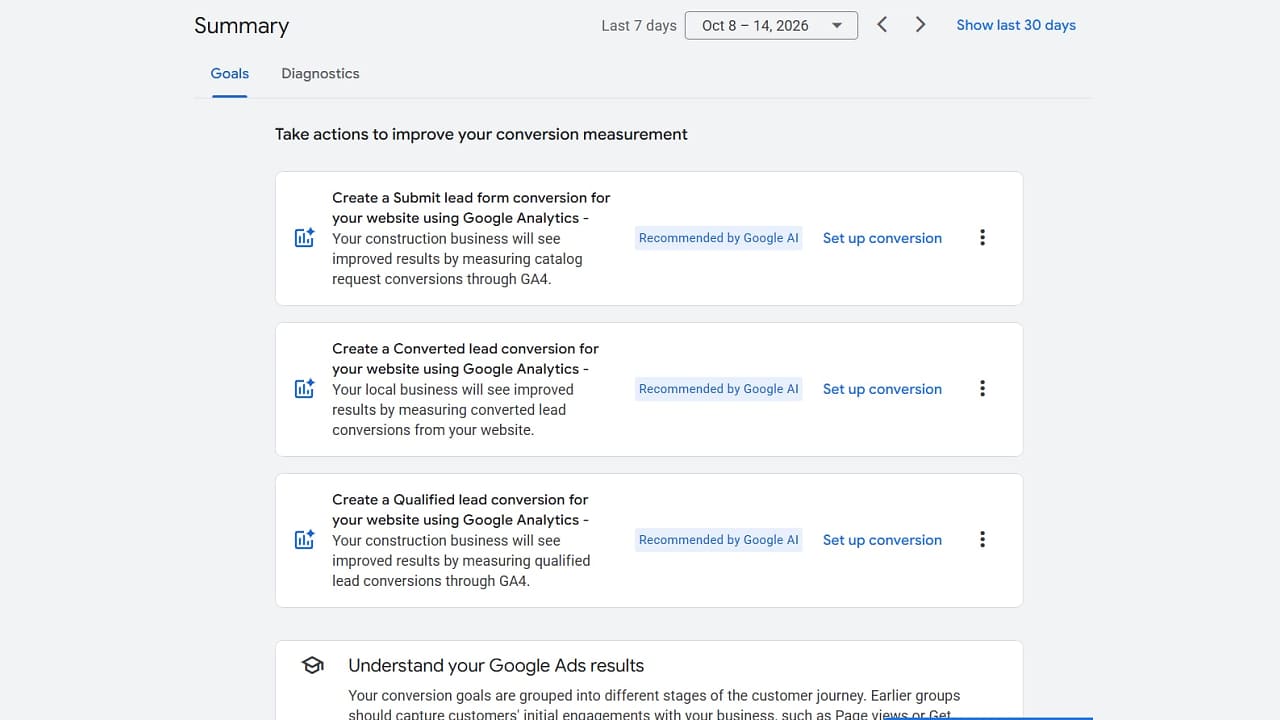Open more options for Submit lead form card

(982, 238)
